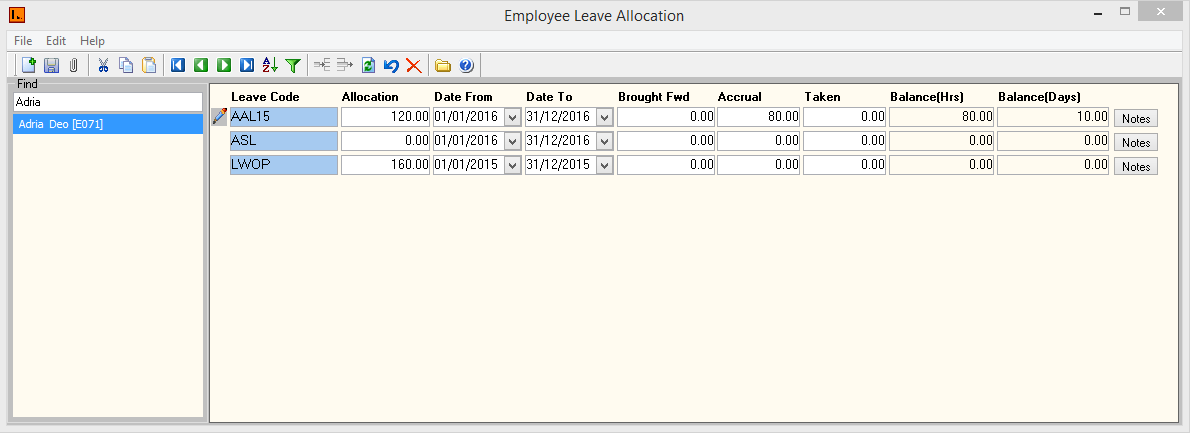Click the Refresh icon in the toolbar

click(x=368, y=65)
